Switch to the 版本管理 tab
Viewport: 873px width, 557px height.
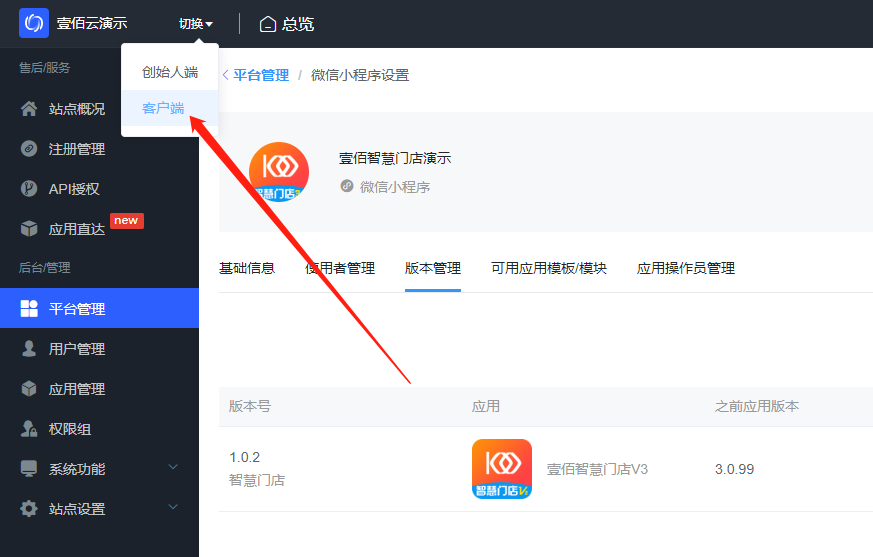tap(433, 268)
